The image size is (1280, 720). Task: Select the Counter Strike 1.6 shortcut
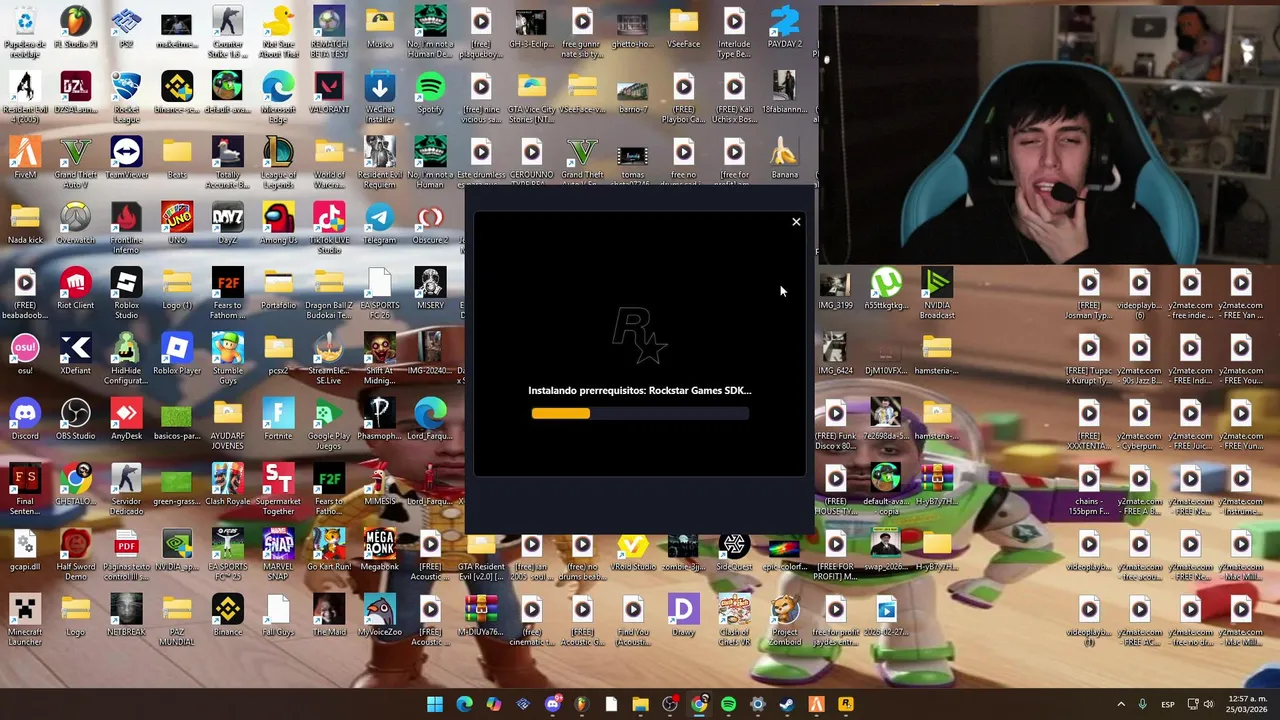227,30
